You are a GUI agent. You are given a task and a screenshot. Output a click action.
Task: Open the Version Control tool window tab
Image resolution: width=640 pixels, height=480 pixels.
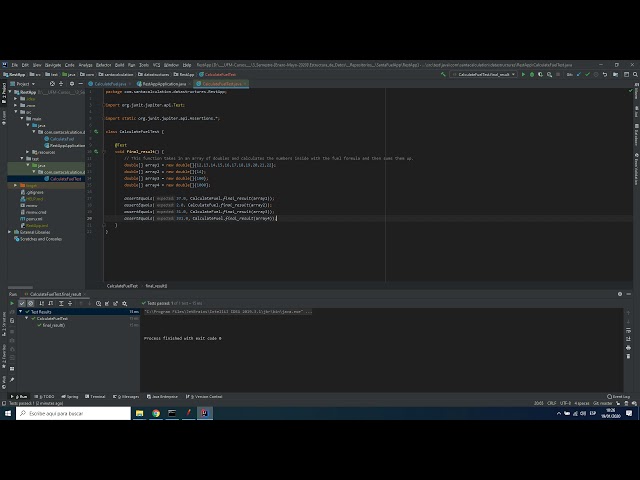click(204, 396)
